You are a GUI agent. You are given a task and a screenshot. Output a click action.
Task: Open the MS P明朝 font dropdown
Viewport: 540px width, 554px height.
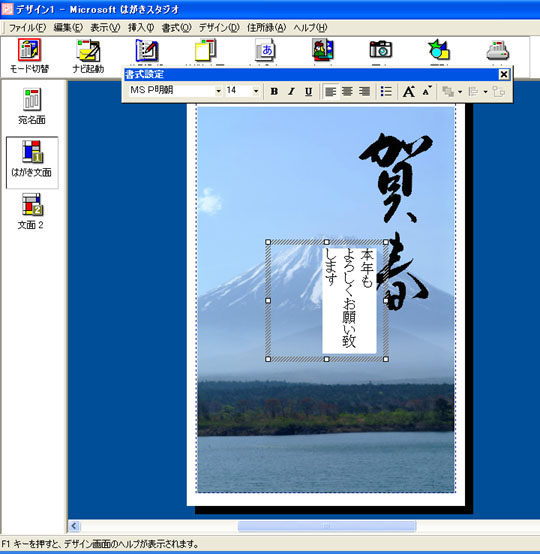click(x=219, y=91)
